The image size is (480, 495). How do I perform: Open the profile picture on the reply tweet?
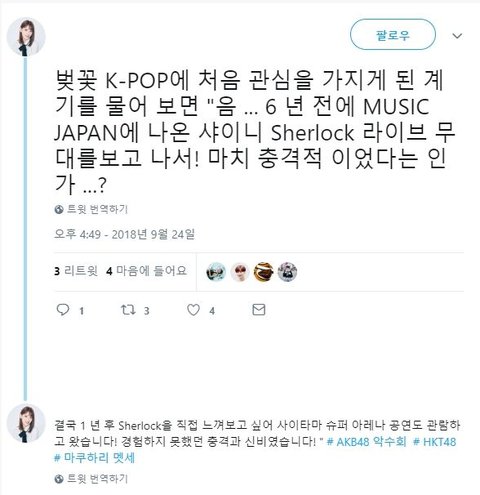click(26, 424)
